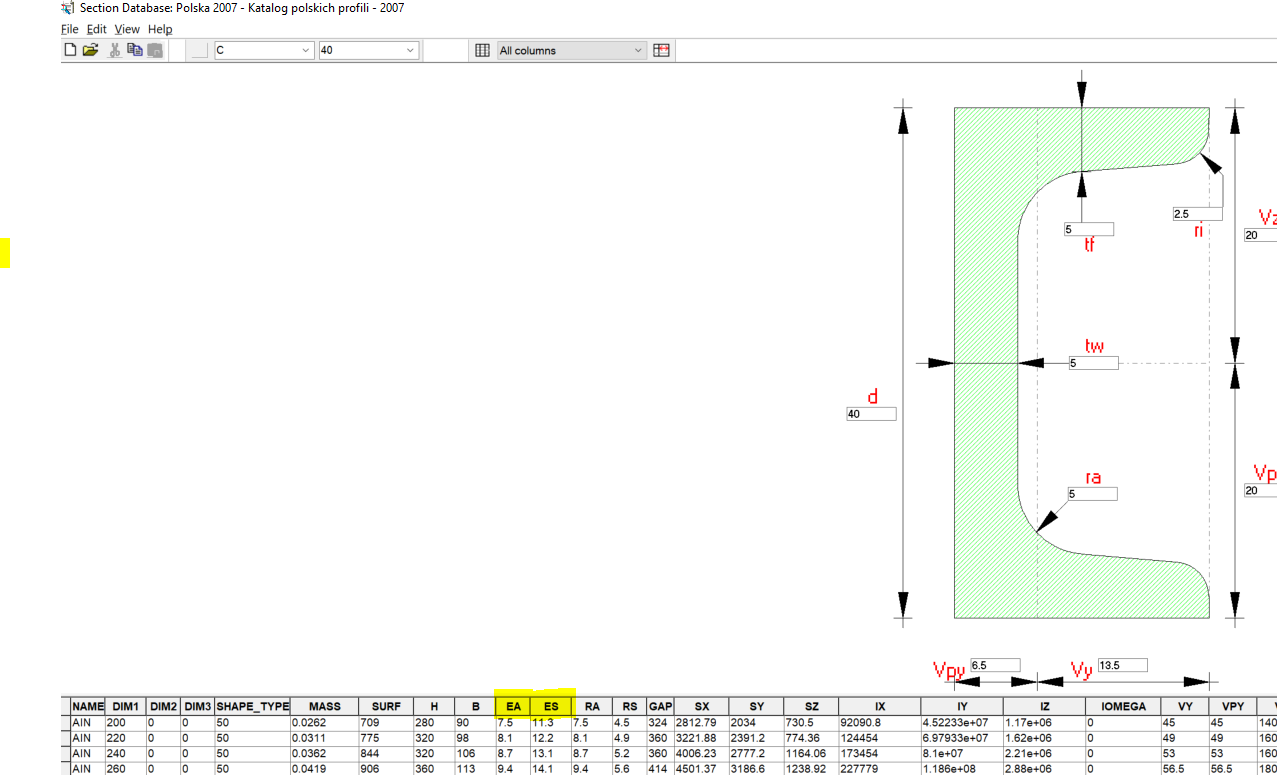Click the NAME column header

pos(87,706)
